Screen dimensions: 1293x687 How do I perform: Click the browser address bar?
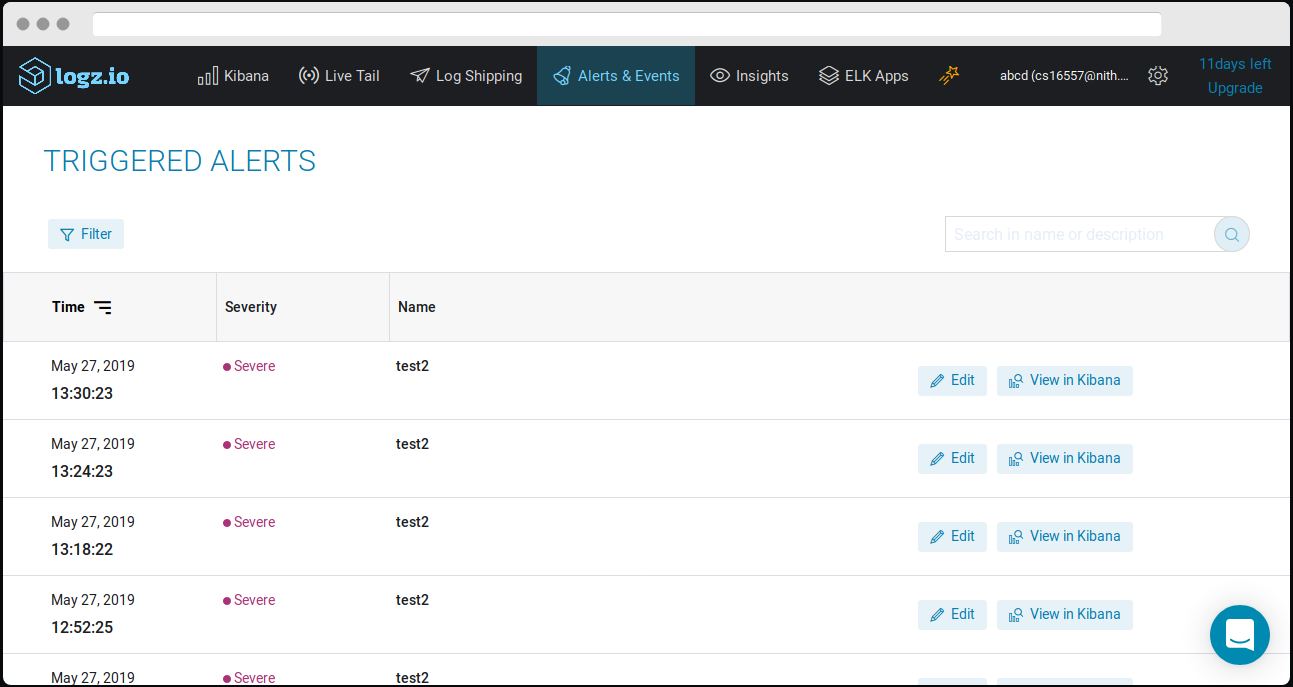627,24
